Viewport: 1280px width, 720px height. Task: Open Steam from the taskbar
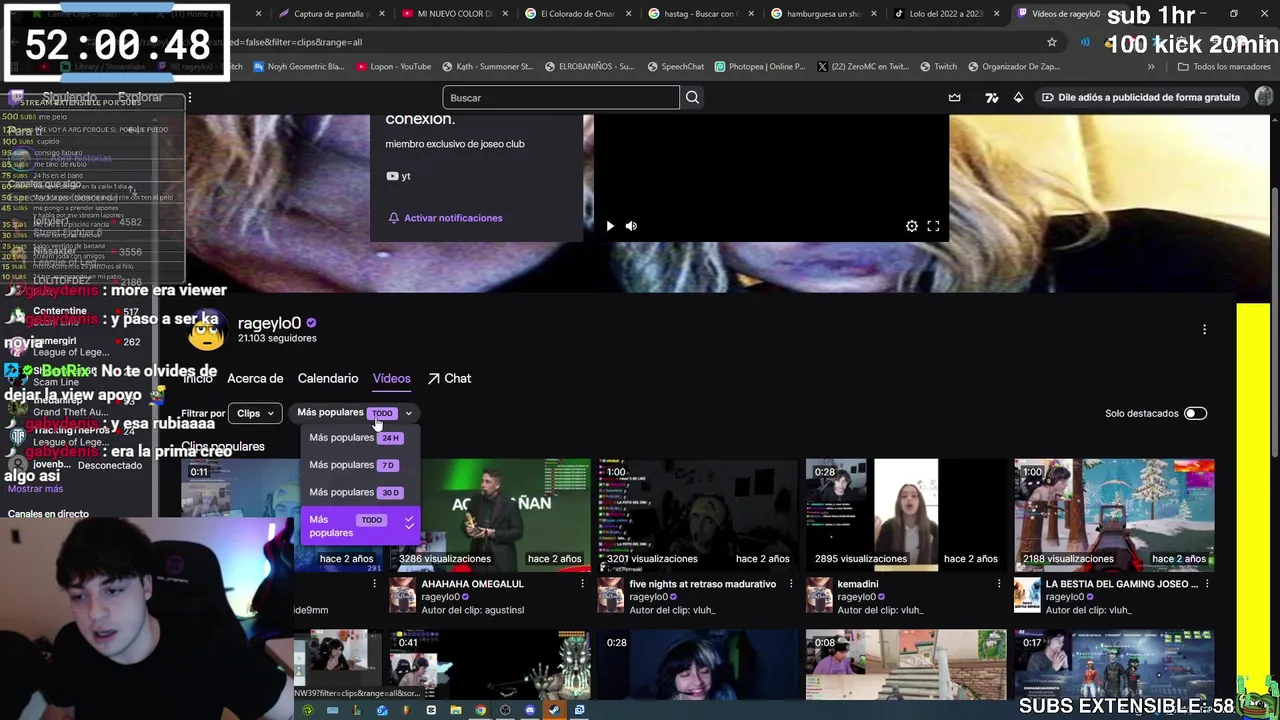point(555,710)
